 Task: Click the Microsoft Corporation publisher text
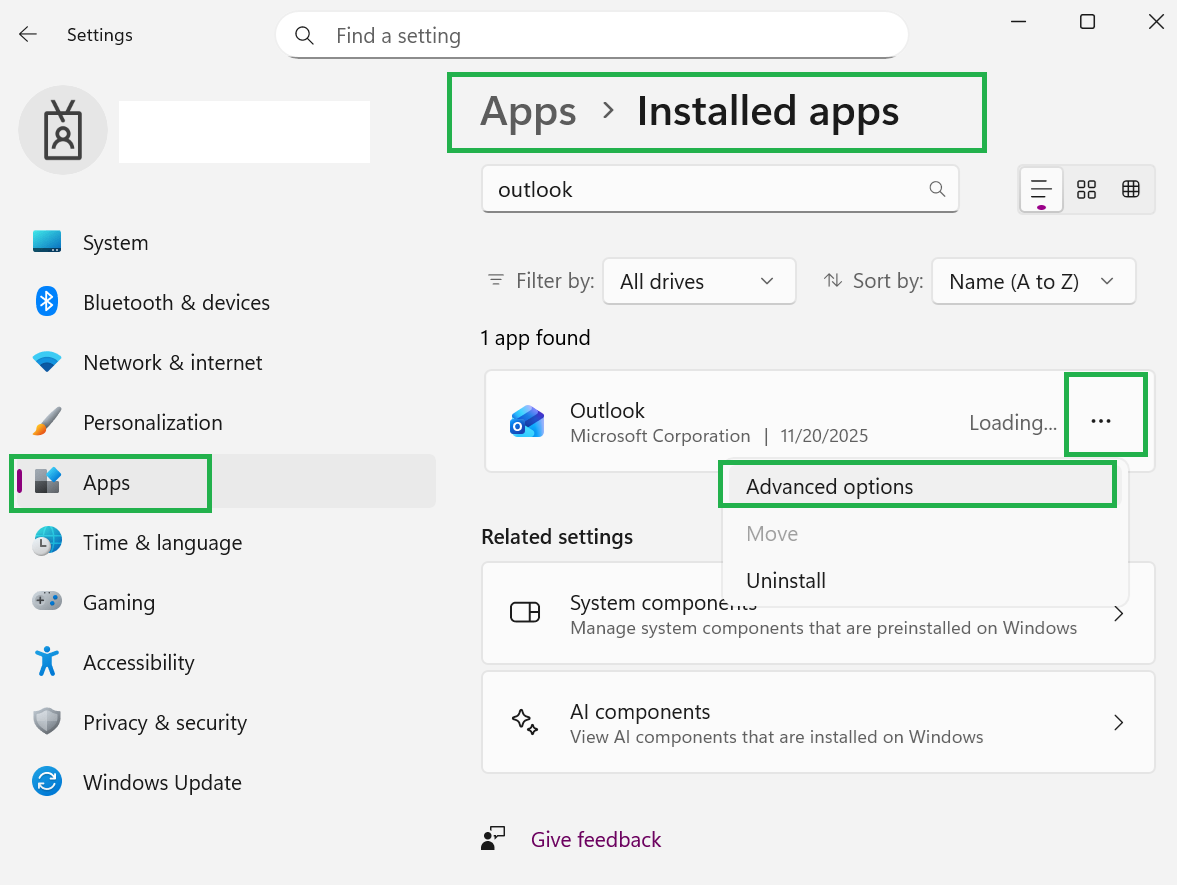[660, 436]
